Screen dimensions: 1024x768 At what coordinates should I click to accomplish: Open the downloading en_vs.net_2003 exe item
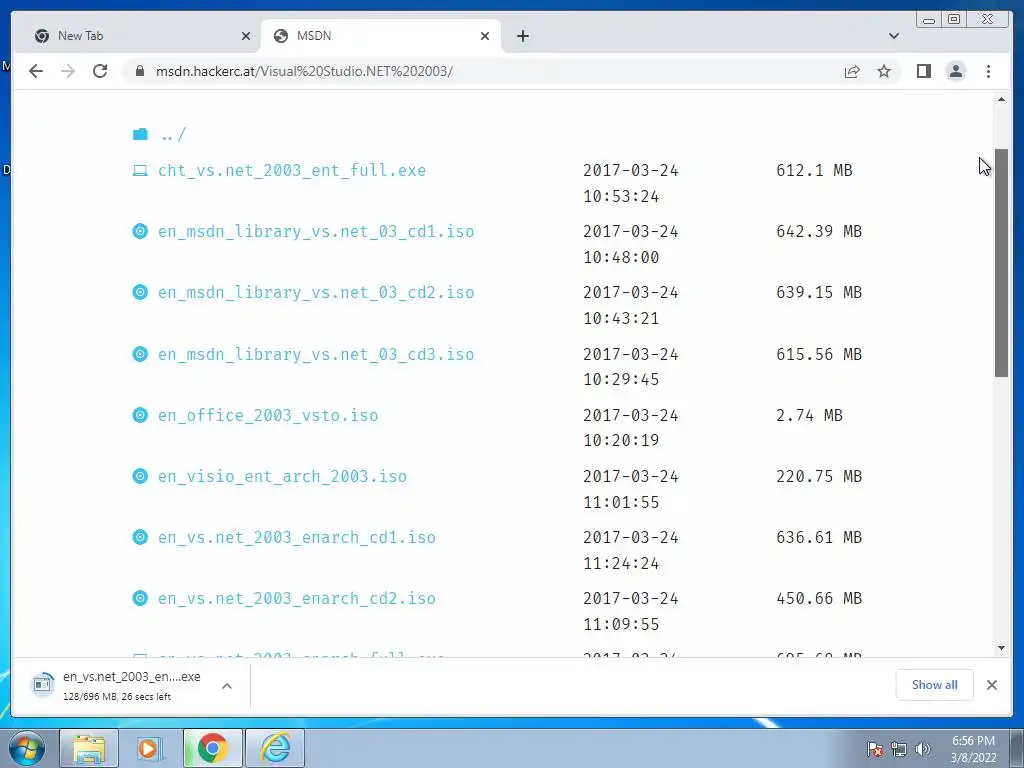coord(118,686)
